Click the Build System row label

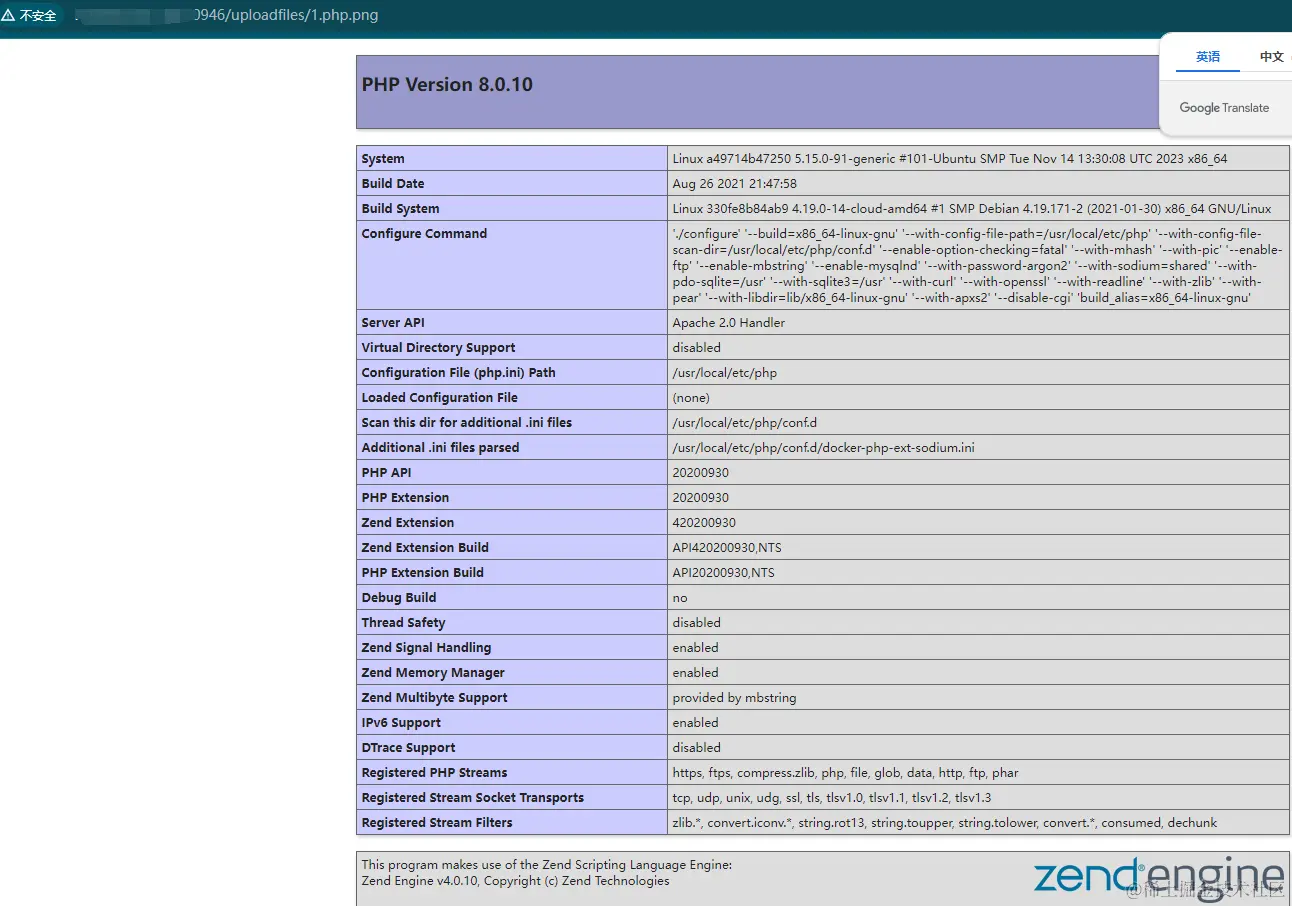click(x=401, y=209)
